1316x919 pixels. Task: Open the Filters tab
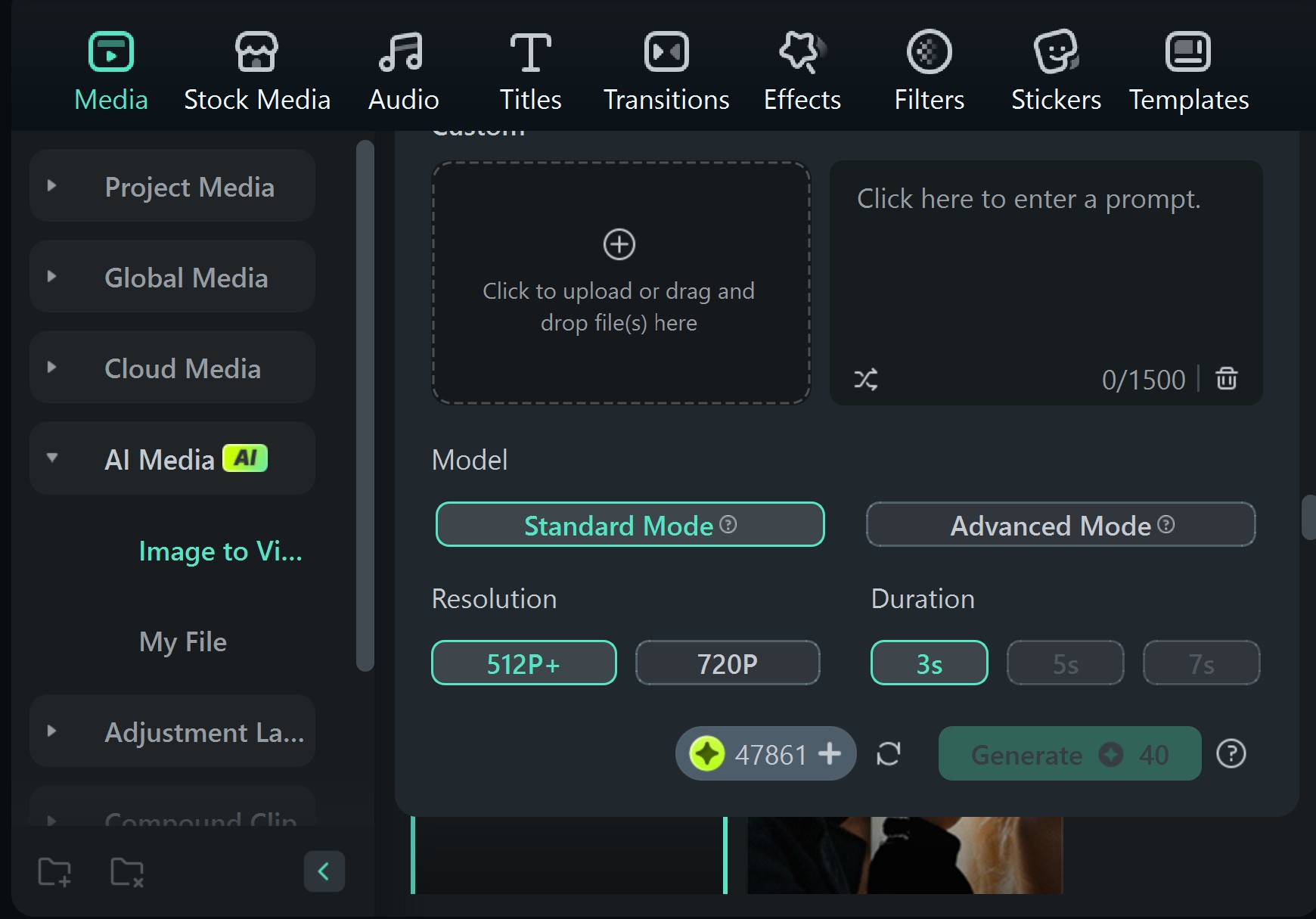930,73
